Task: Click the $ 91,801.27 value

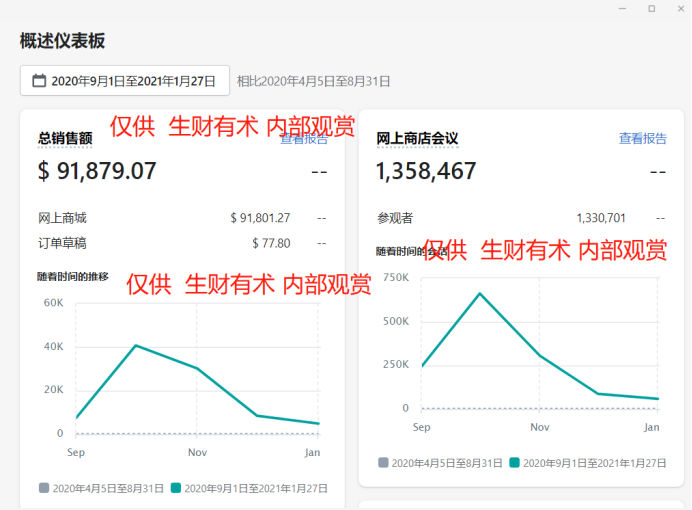Action: point(260,218)
